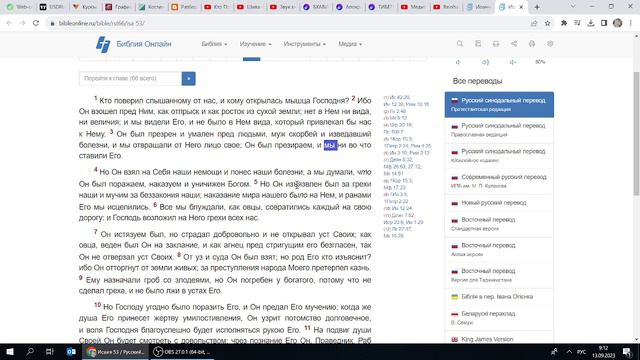The height and width of the screenshot is (360, 640).
Task: Open taskbar search icon
Action: pos(30,351)
